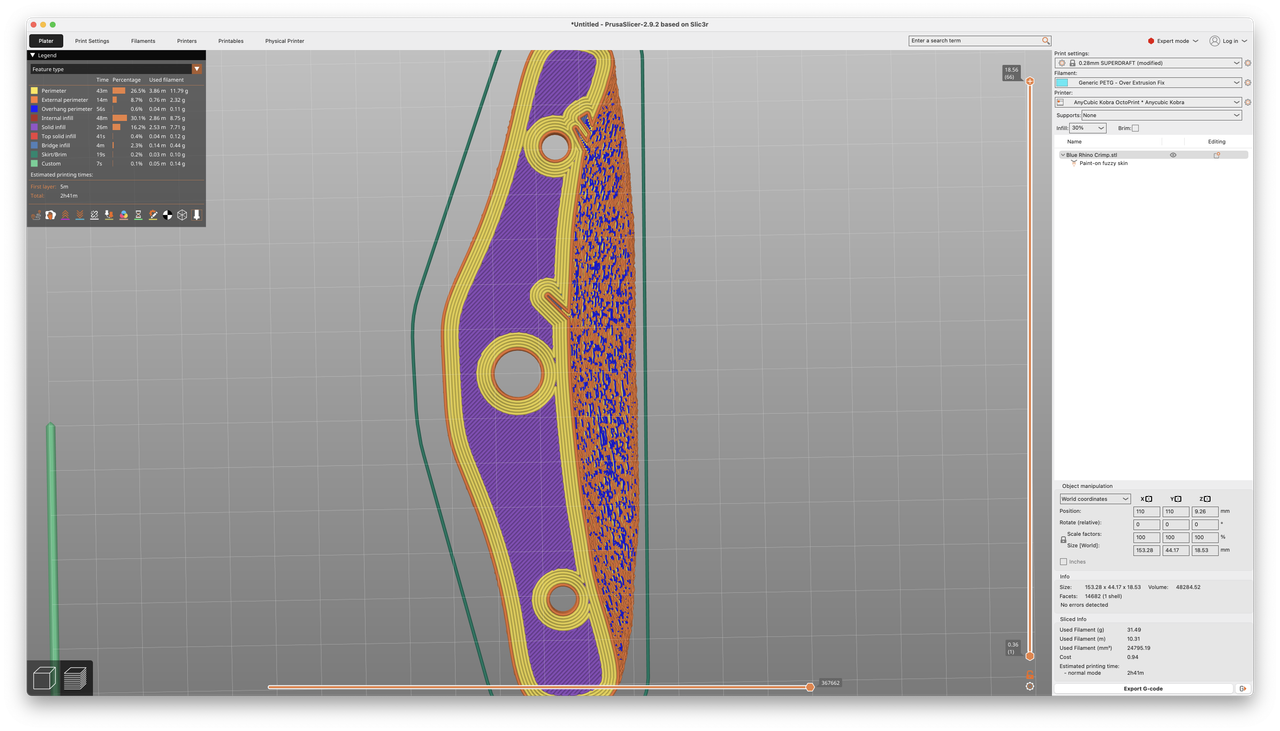This screenshot has height=731, width=1280.
Task: Switch to the Print Settings tab
Action: click(x=92, y=41)
